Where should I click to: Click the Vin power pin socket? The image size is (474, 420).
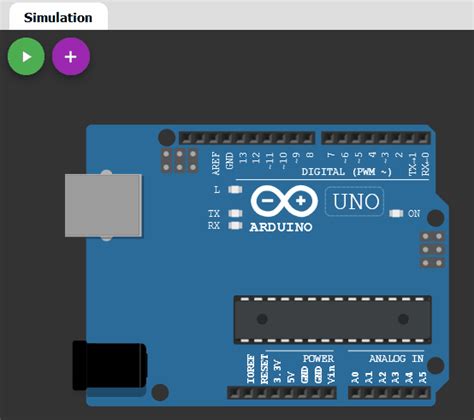pyautogui.click(x=329, y=393)
